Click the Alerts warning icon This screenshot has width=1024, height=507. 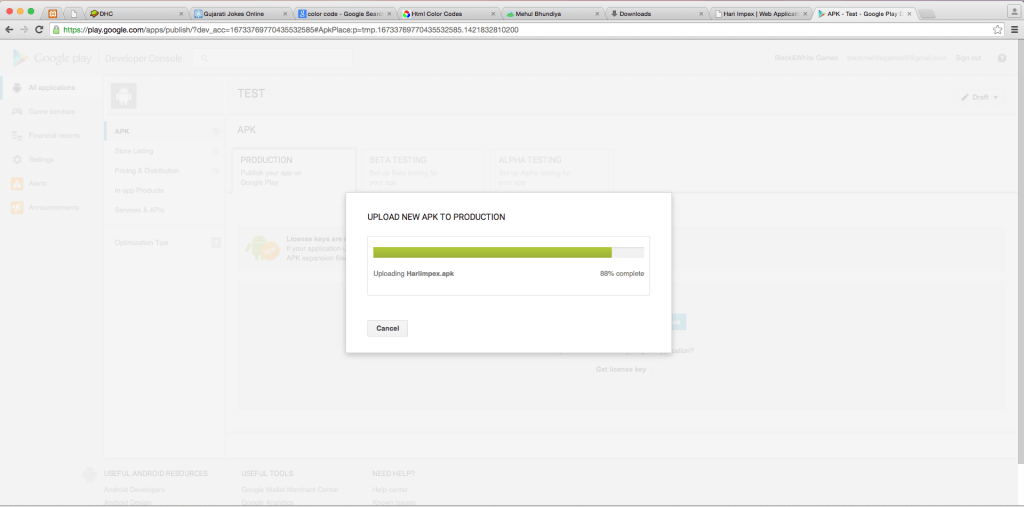pos(17,184)
